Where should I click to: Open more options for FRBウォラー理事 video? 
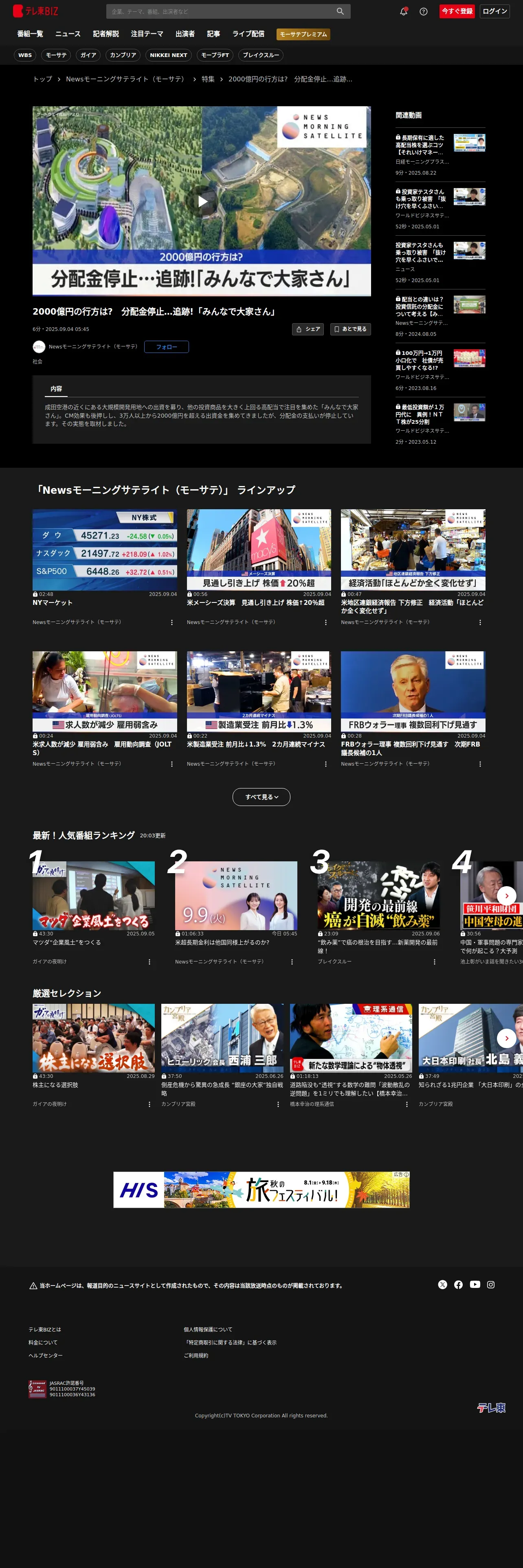480,764
